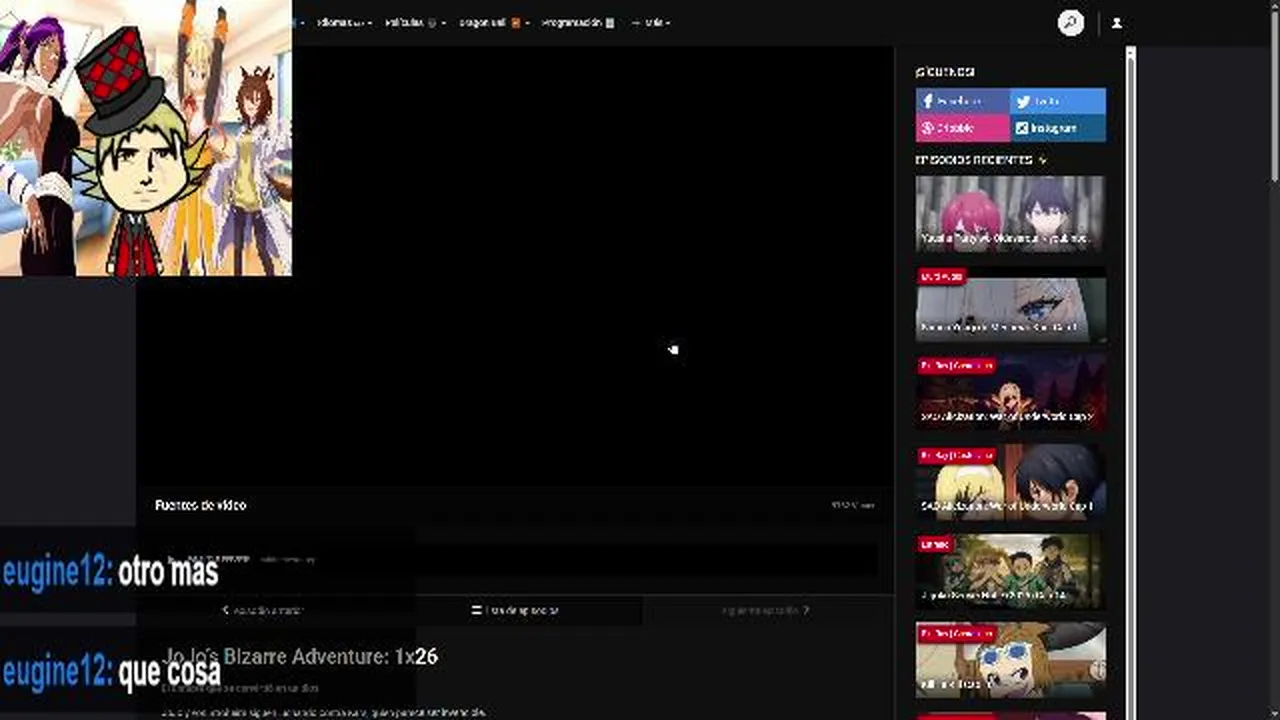This screenshot has height=720, width=1280.
Task: Open the search magnifier button
Action: tap(1071, 23)
